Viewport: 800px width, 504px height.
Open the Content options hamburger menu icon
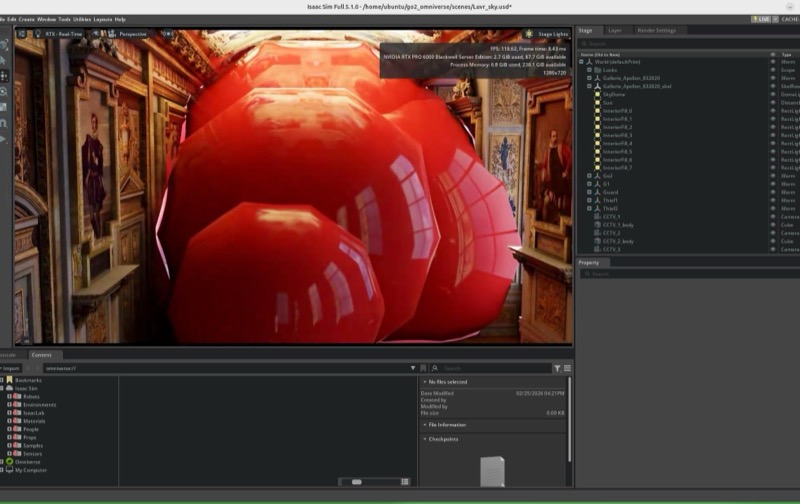click(x=567, y=368)
